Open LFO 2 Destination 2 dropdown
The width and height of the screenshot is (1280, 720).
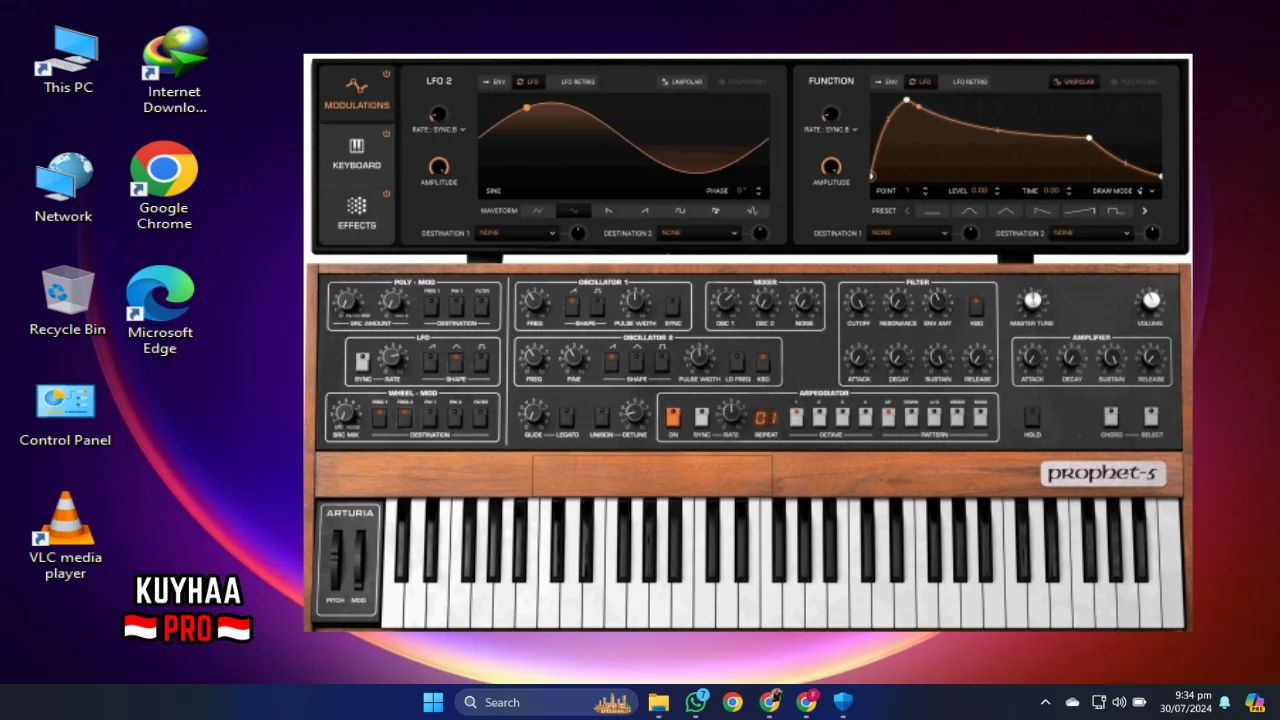[699, 233]
